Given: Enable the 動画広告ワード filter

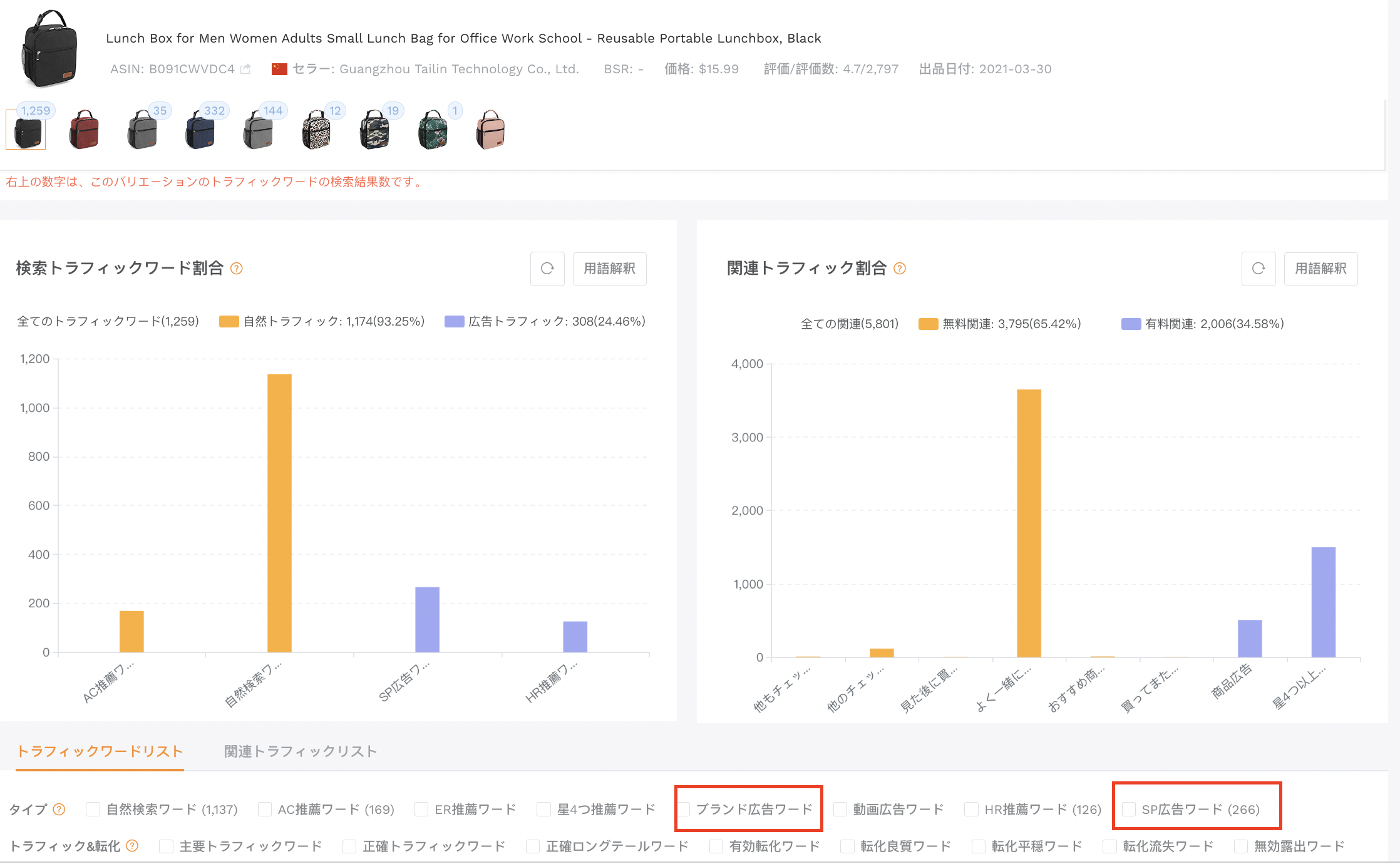Looking at the screenshot, I should 840,809.
